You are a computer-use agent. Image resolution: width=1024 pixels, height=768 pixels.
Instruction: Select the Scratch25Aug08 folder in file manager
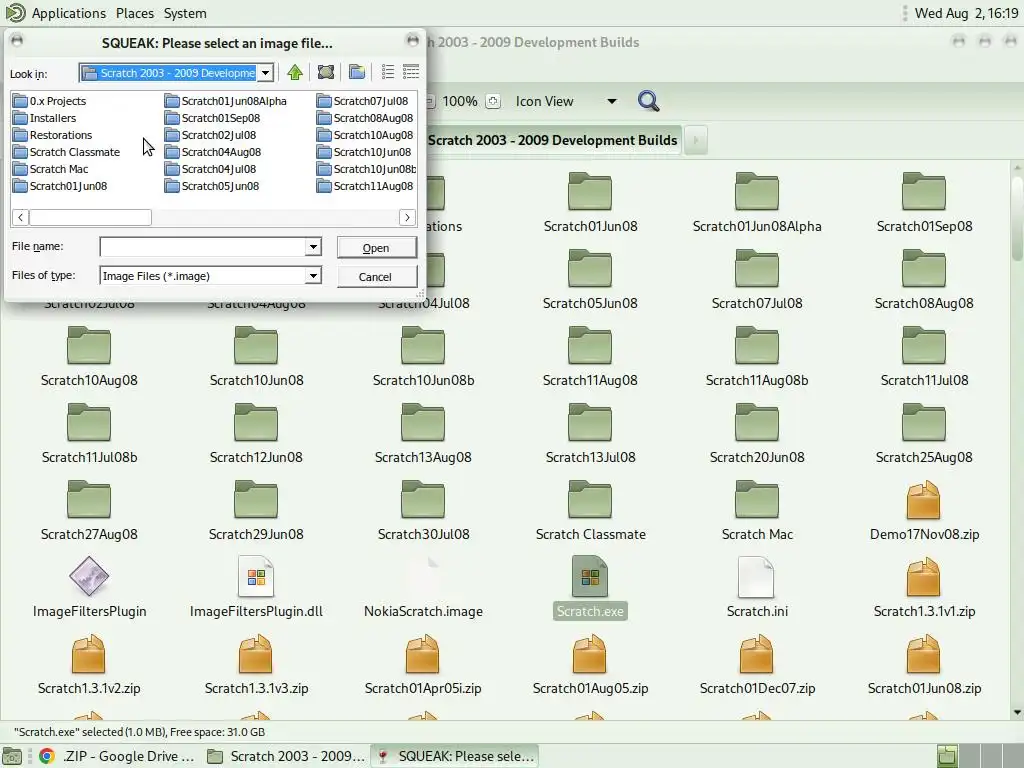point(924,434)
